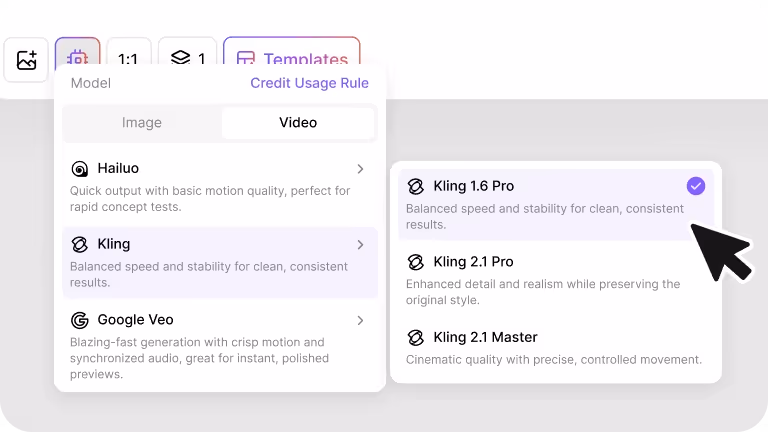Toggle the Kling 1.6 Pro checkmark
This screenshot has height=432, width=768.
696,186
